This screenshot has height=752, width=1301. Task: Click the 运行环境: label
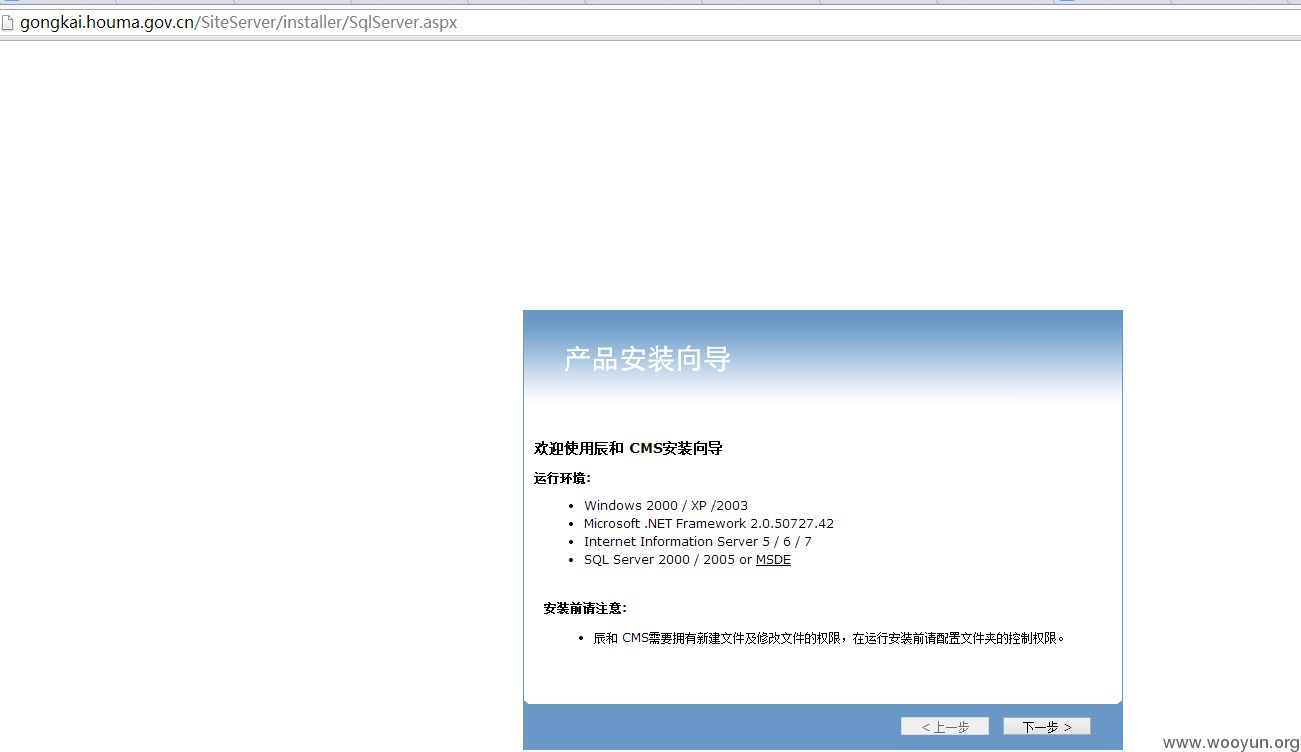[x=562, y=478]
